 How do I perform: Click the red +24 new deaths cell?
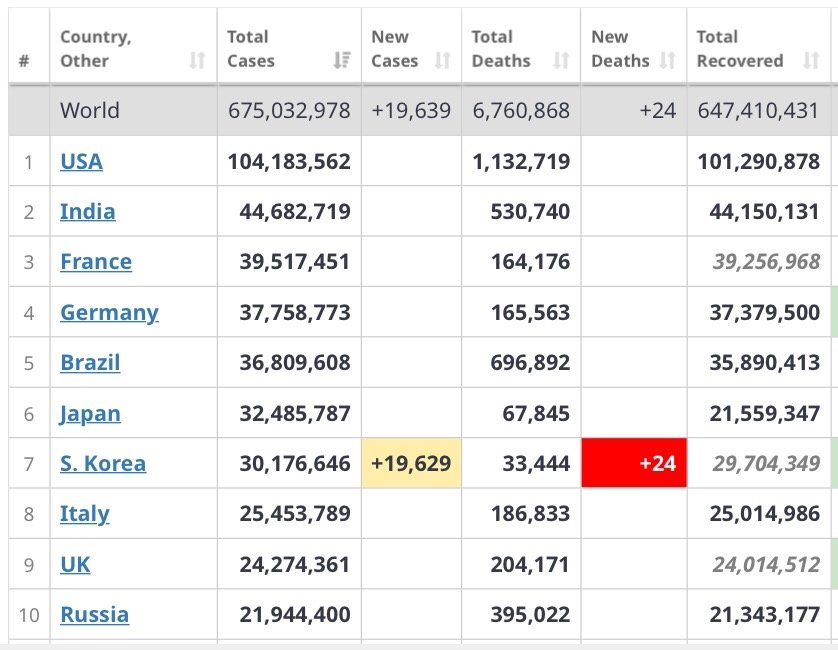(634, 463)
